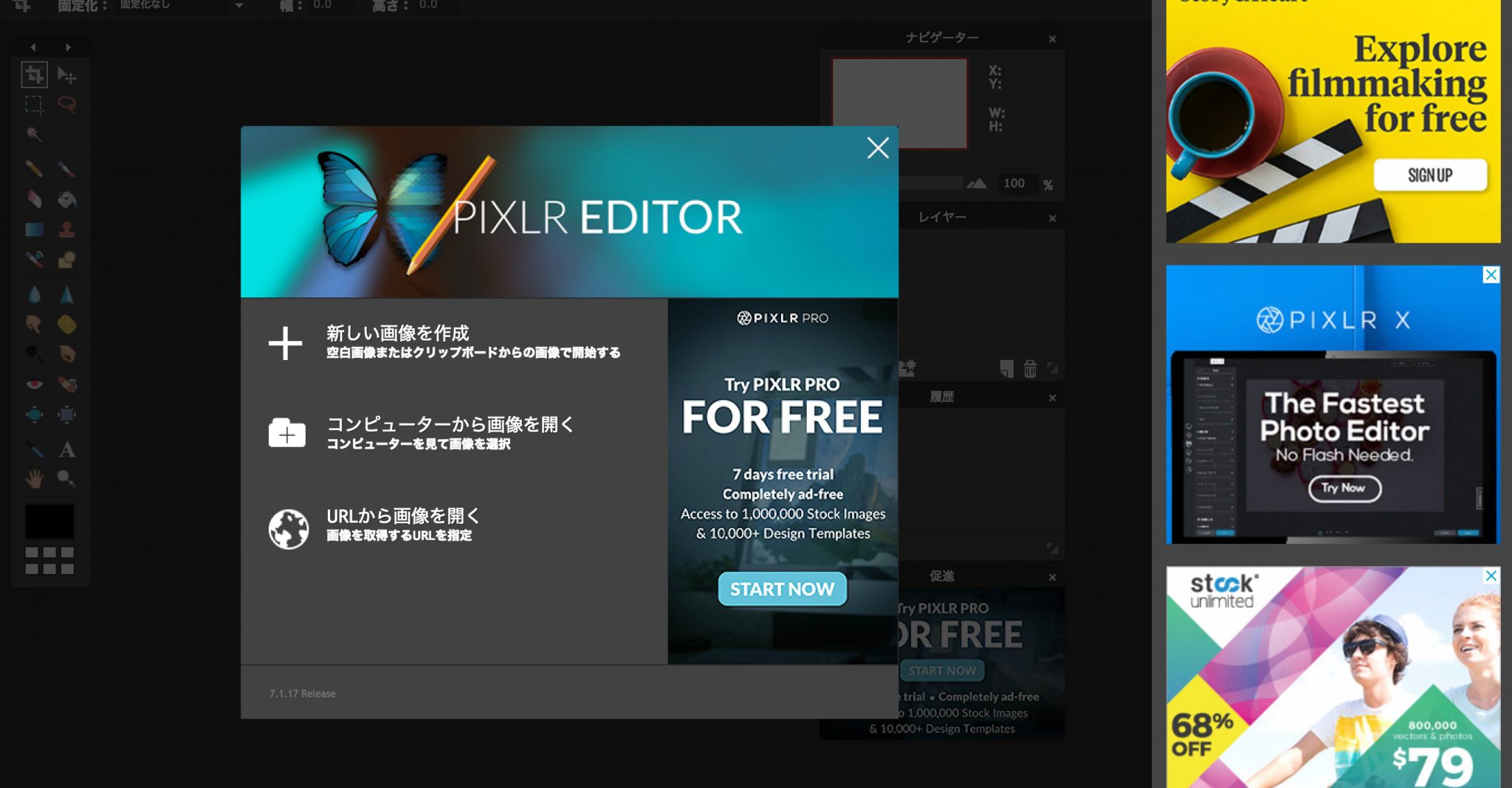The image size is (1512, 788).
Task: Select the Eraser tool
Action: tap(34, 199)
